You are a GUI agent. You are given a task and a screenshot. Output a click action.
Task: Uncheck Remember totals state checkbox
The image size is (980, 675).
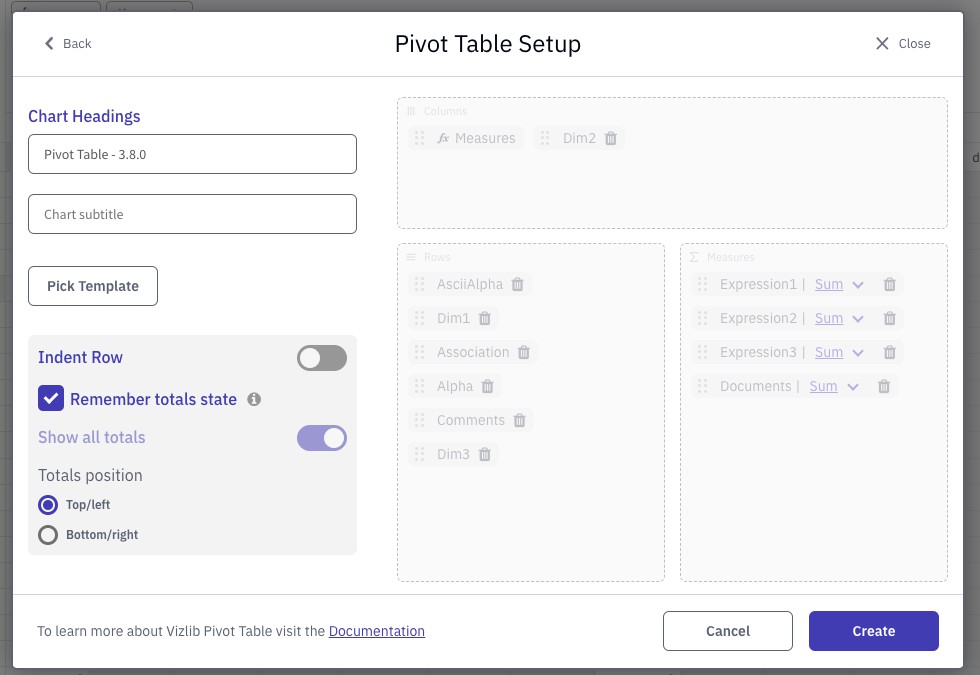[x=51, y=399]
